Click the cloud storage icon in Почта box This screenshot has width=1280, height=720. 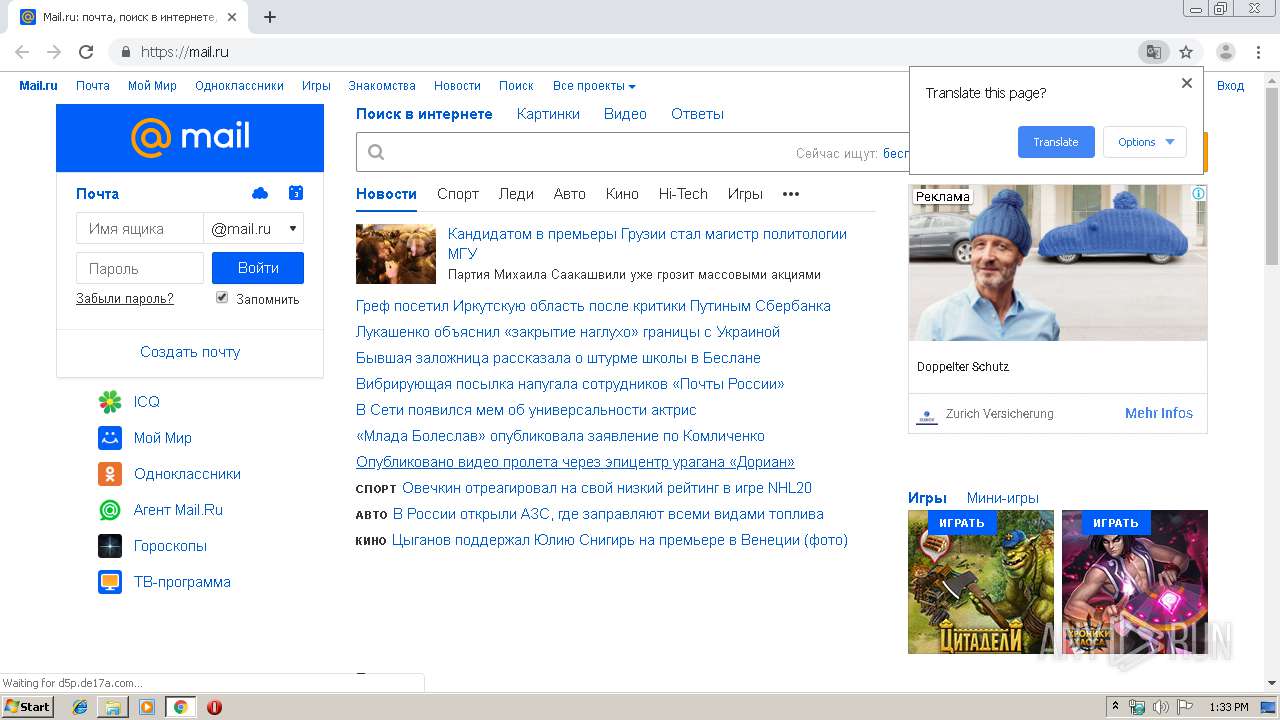(260, 193)
